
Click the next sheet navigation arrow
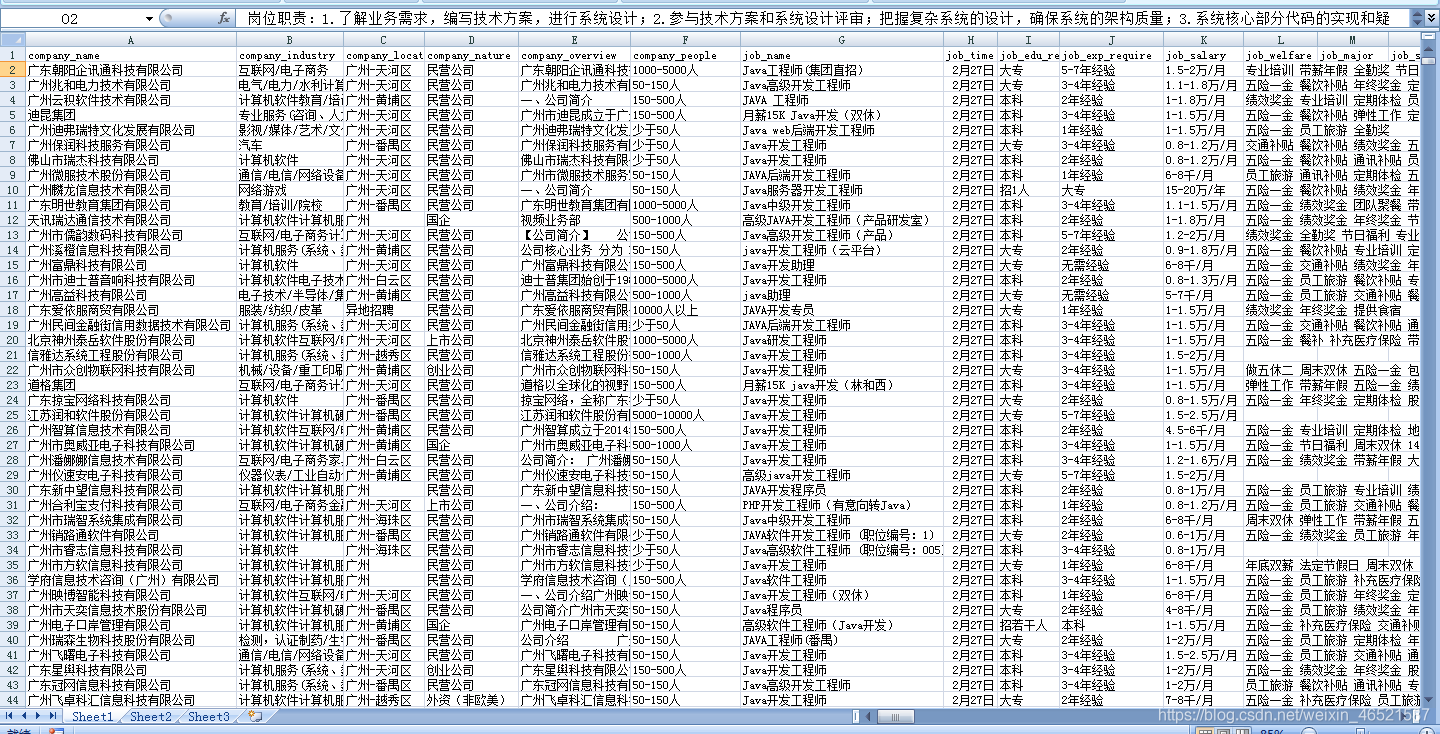tap(39, 716)
